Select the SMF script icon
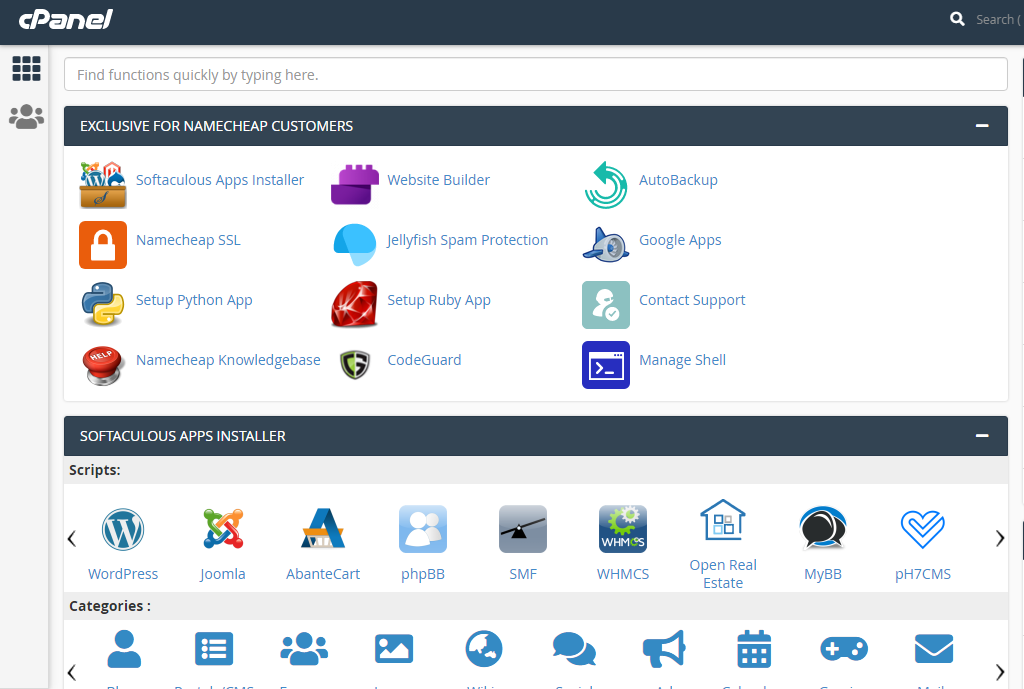Image resolution: width=1024 pixels, height=689 pixels. 523,529
